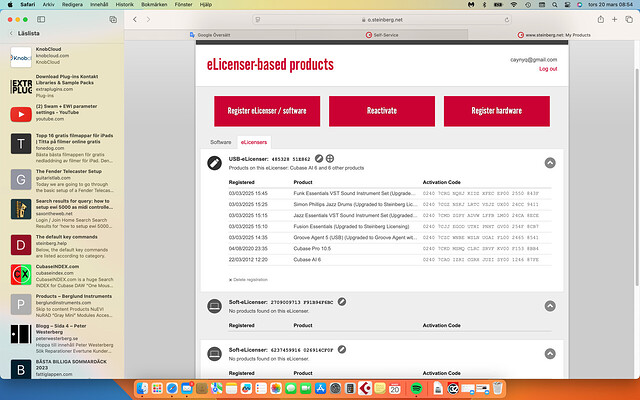Click the Reactivate button
The width and height of the screenshot is (640, 400).
pyautogui.click(x=382, y=111)
